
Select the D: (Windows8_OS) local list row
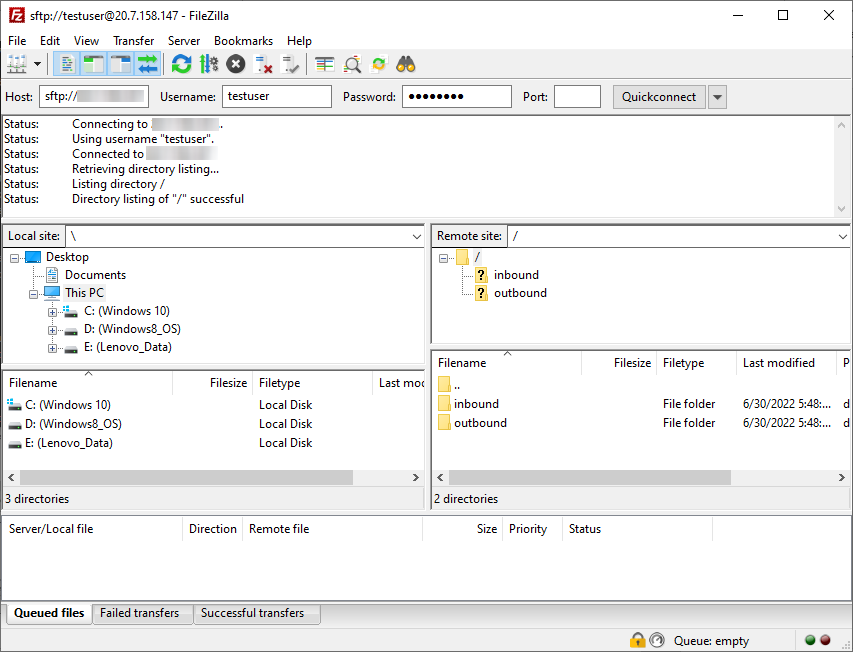[213, 424]
